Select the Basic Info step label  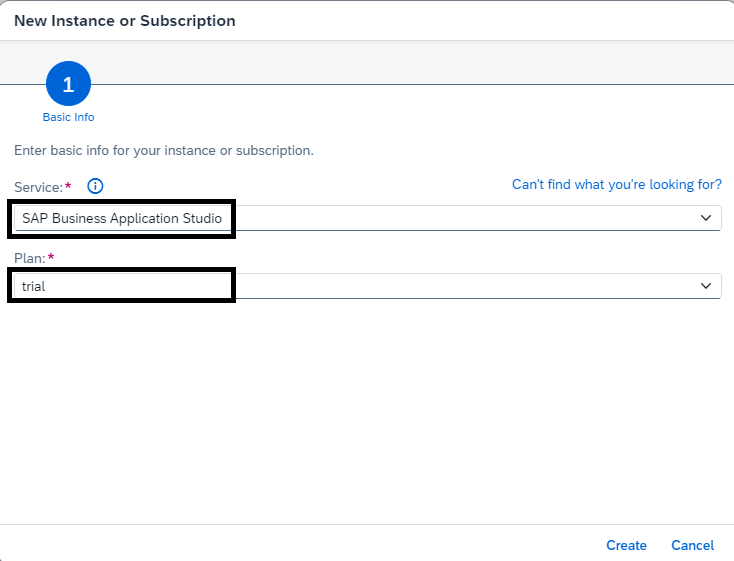[x=68, y=117]
